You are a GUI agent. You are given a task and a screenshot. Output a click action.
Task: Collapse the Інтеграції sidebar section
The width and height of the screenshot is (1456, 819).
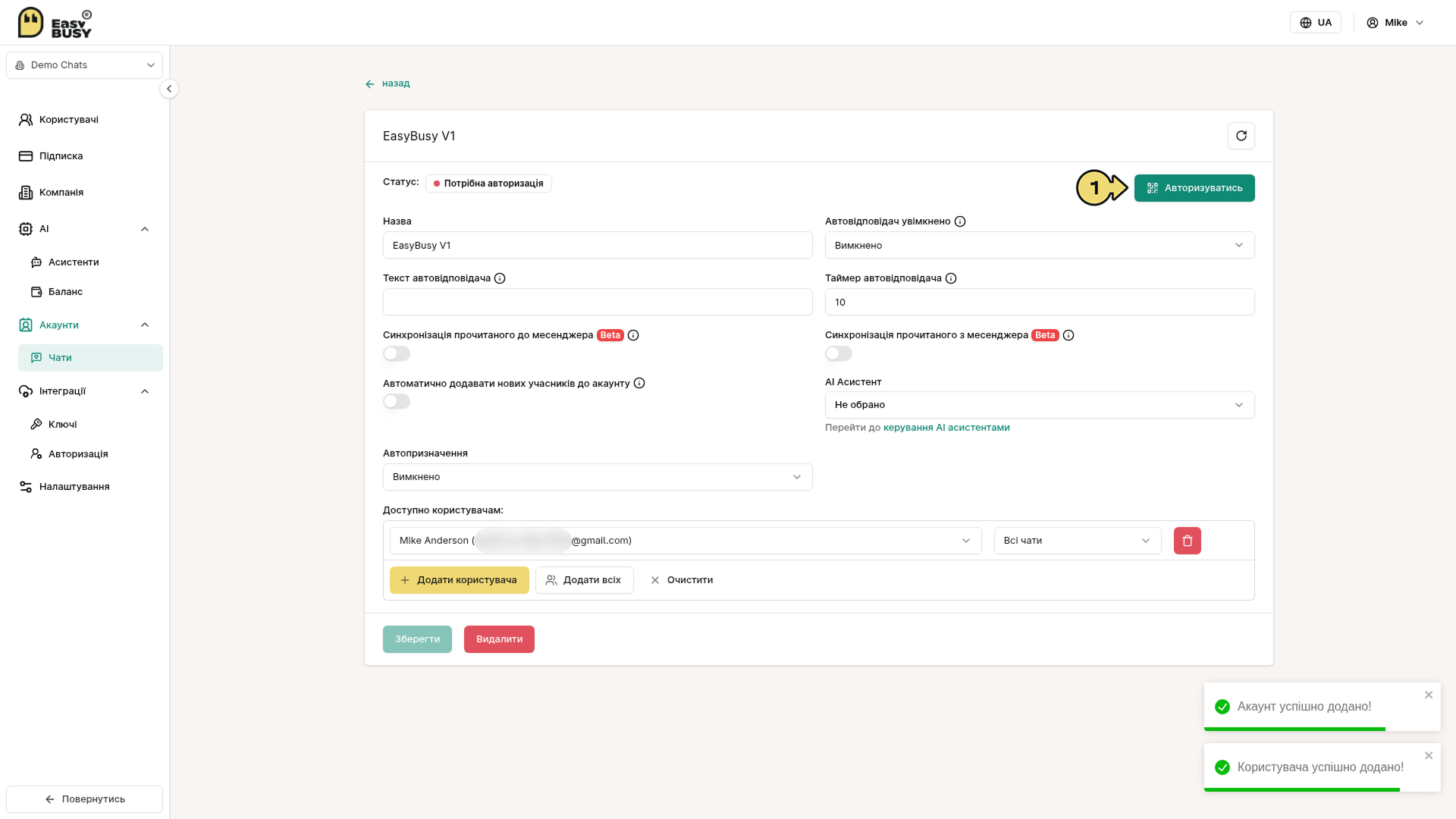pyautogui.click(x=145, y=391)
